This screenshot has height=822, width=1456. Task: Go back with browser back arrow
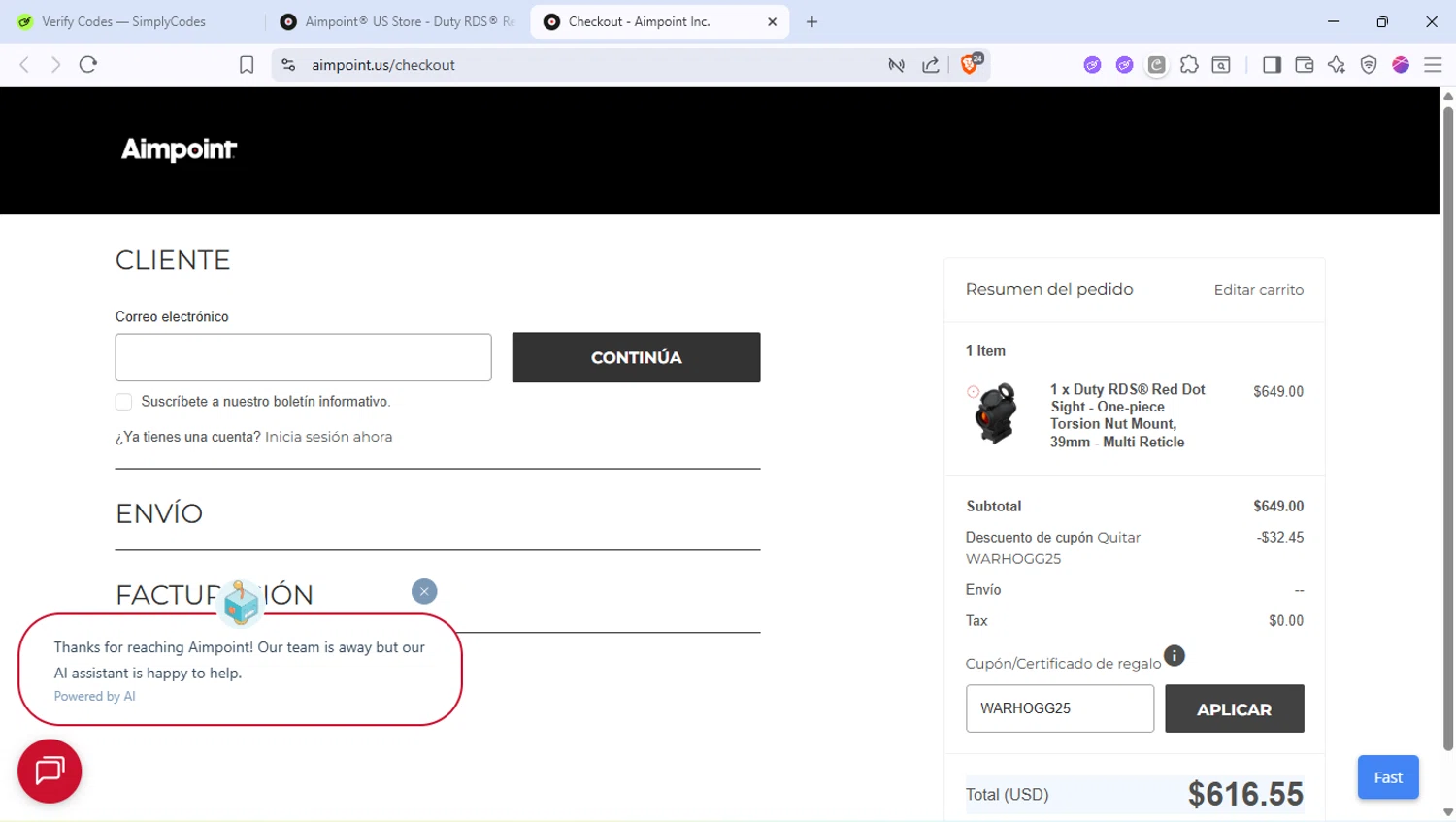[x=24, y=65]
